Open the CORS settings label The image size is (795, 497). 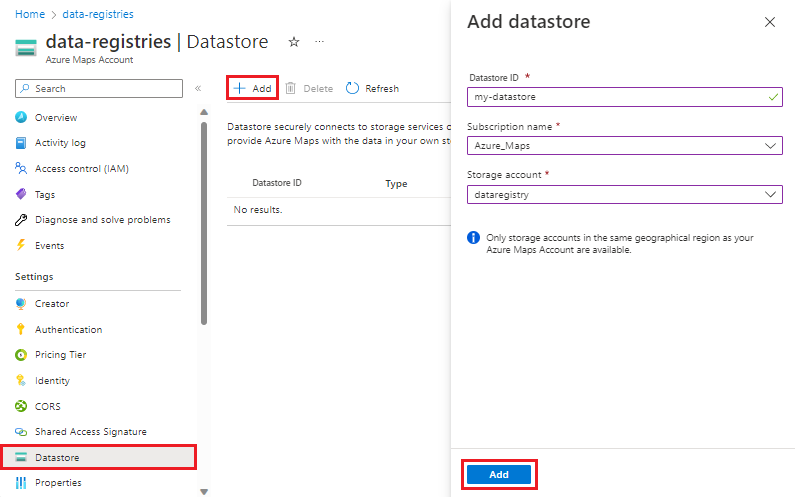tap(48, 406)
